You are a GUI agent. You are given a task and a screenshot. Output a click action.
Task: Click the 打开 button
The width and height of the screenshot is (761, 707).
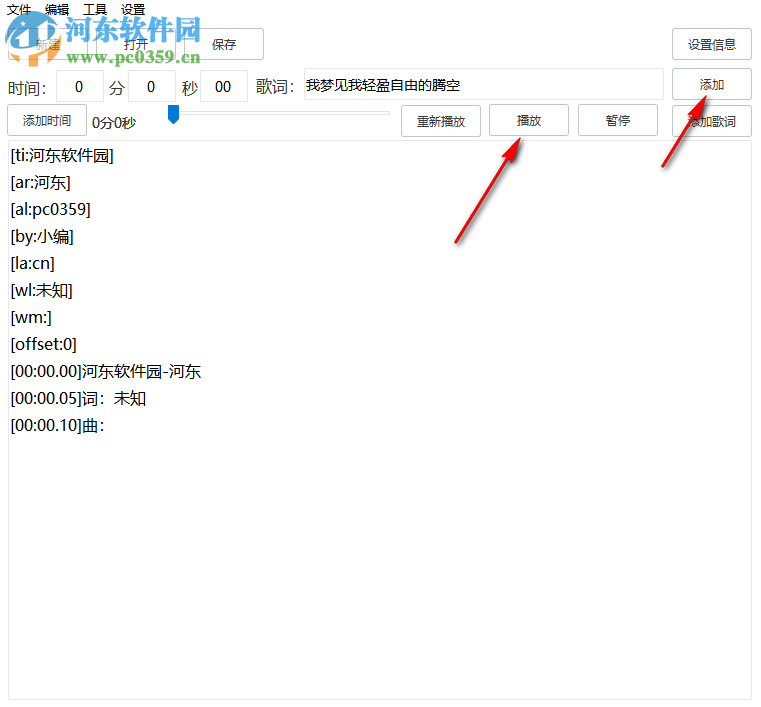(136, 44)
